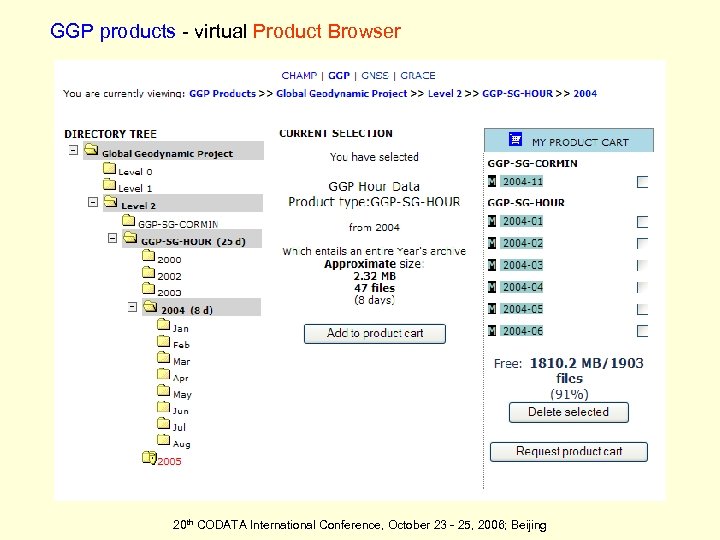
Task: Go to Level 2 breadcrumb link
Action: (445, 94)
